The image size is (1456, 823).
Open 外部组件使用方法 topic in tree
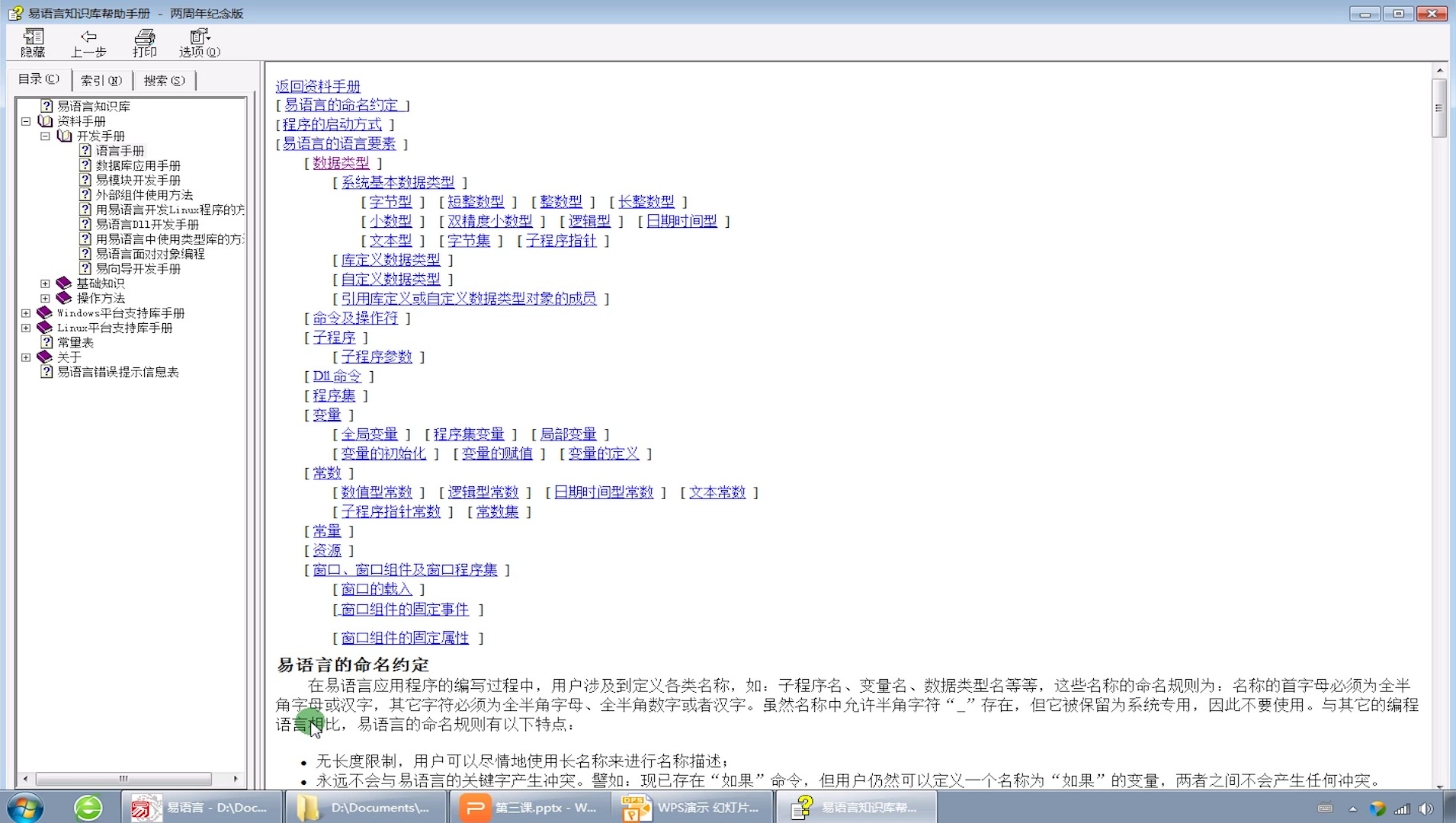(144, 195)
